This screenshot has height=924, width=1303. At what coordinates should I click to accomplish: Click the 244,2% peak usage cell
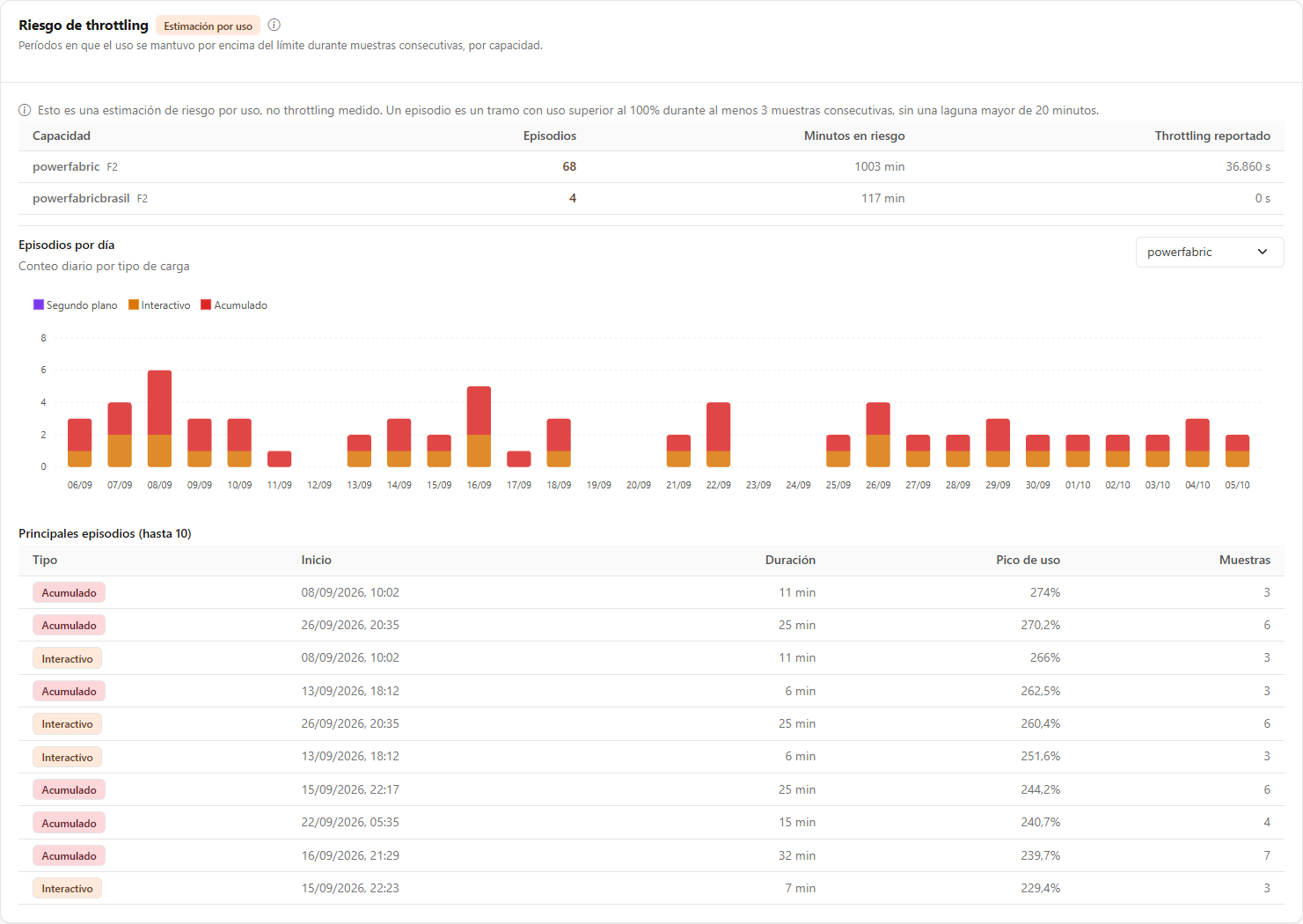coord(1041,789)
